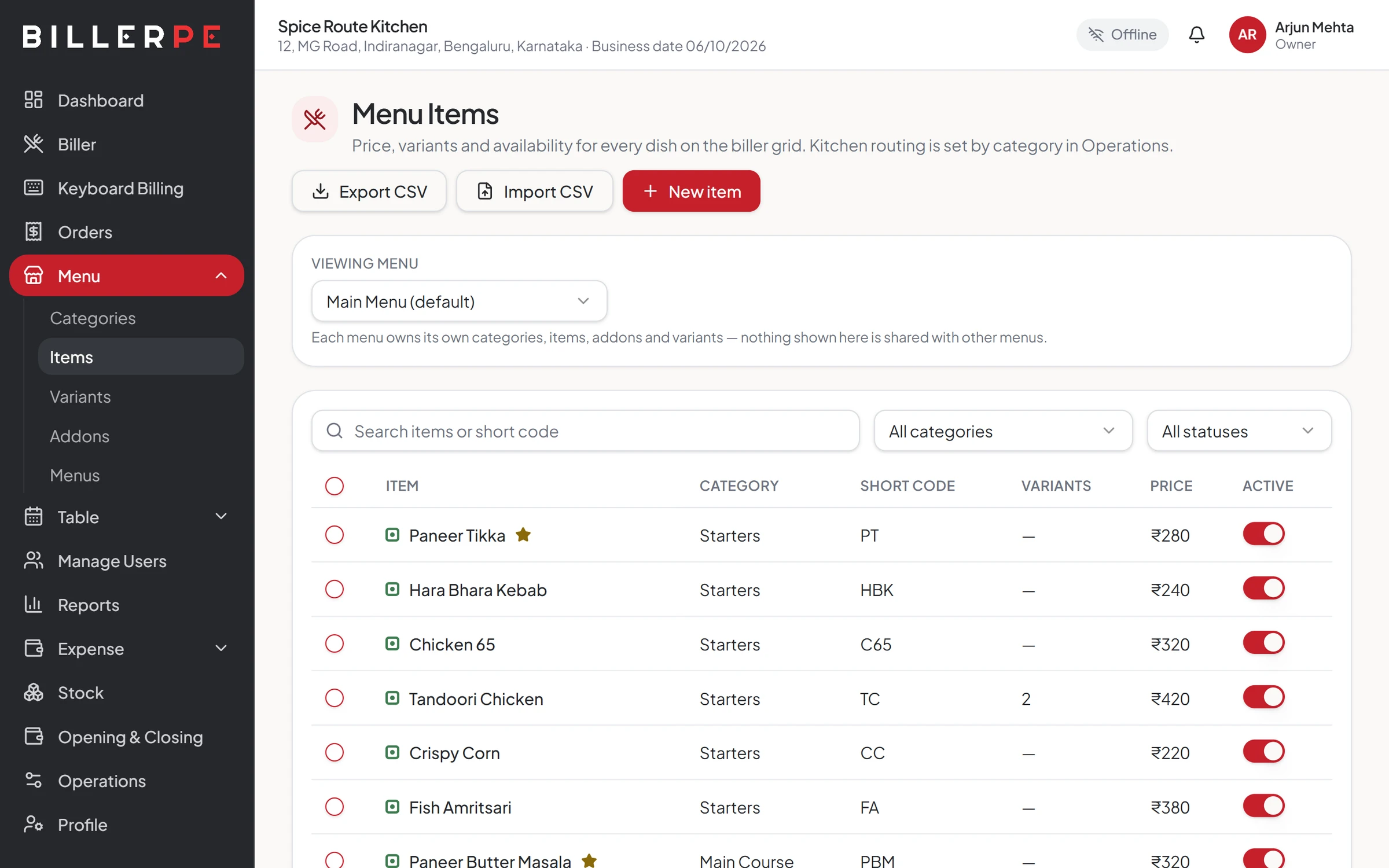1389x868 pixels.
Task: Select the Crispy Corn row radio circle
Action: [335, 752]
